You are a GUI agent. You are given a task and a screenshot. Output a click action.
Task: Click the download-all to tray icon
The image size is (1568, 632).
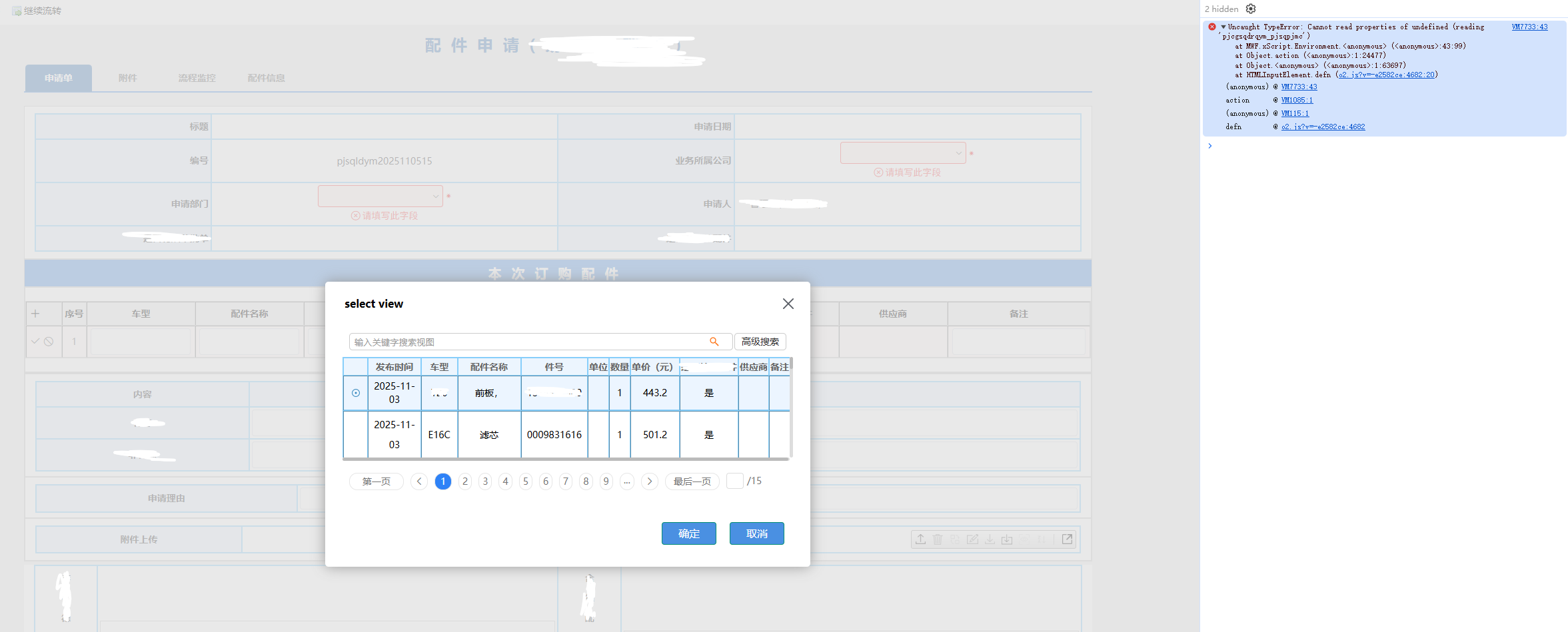[1007, 539]
